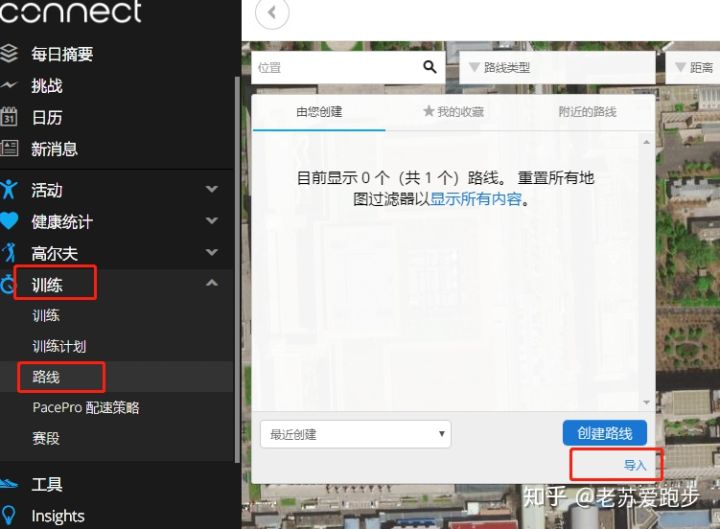Open 日历 in the sidebar
This screenshot has height=529, width=720.
pyautogui.click(x=47, y=118)
